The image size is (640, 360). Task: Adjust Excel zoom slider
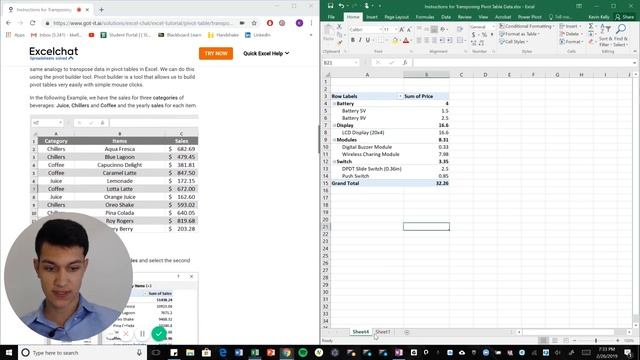point(596,340)
